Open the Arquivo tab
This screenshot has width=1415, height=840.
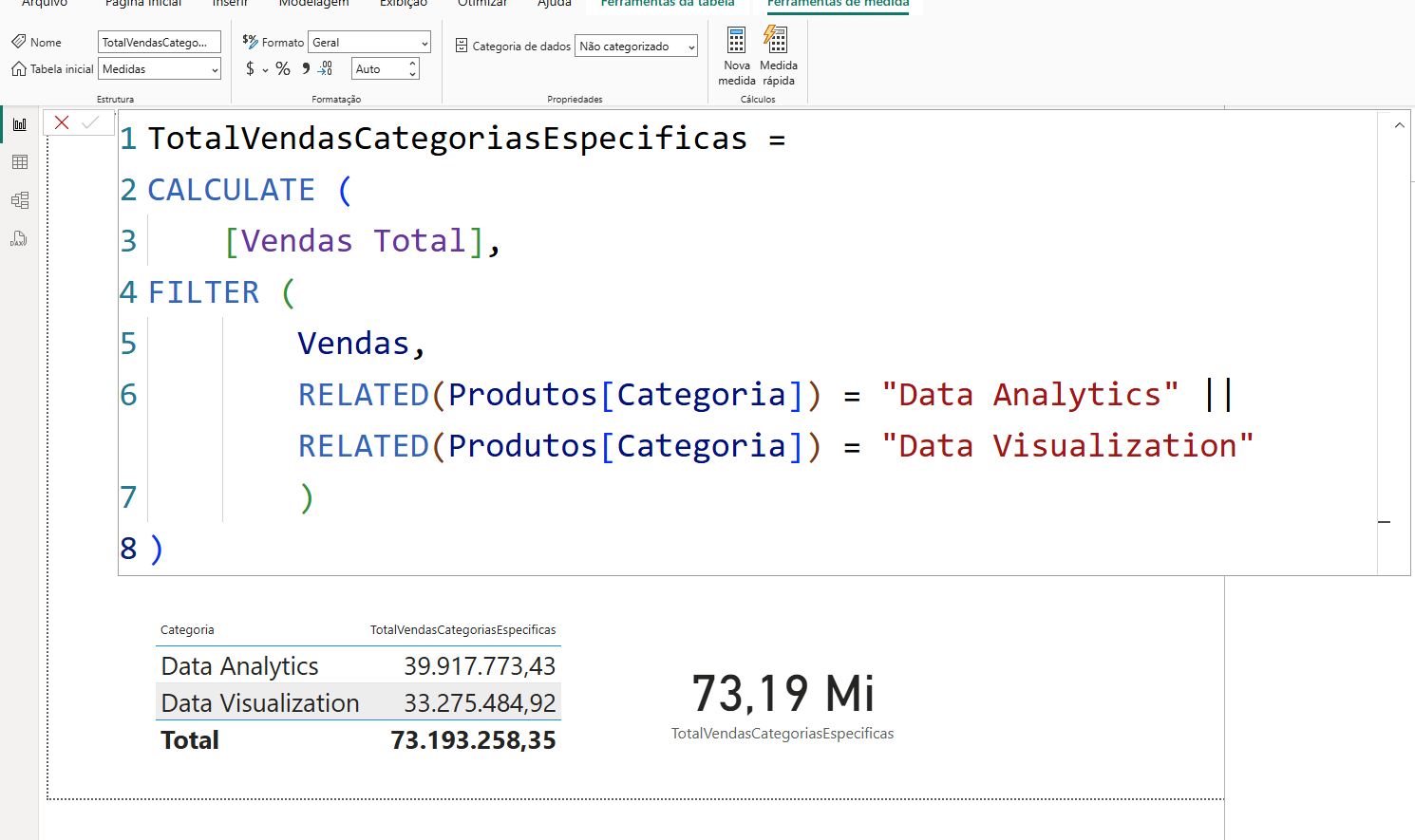[45, 4]
